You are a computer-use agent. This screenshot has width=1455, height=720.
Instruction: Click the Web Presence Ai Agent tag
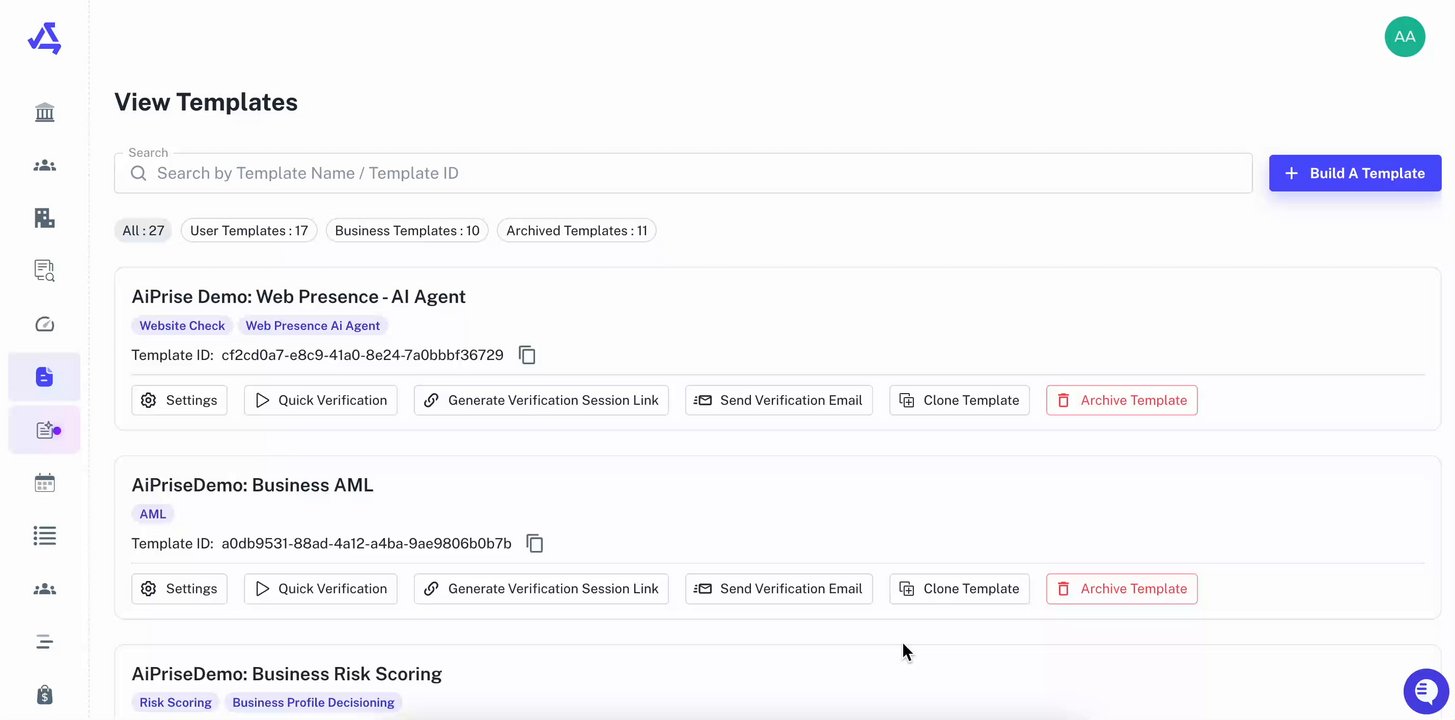tap(313, 326)
